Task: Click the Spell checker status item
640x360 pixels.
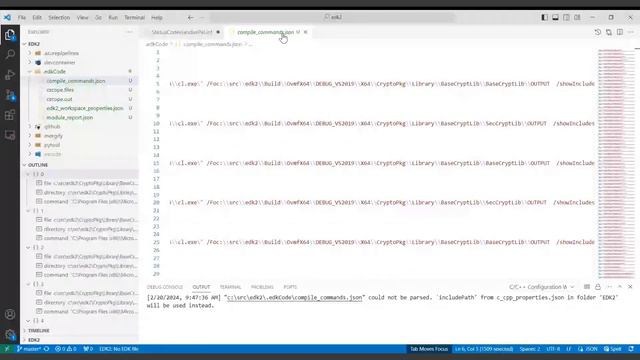Action: click(613, 349)
